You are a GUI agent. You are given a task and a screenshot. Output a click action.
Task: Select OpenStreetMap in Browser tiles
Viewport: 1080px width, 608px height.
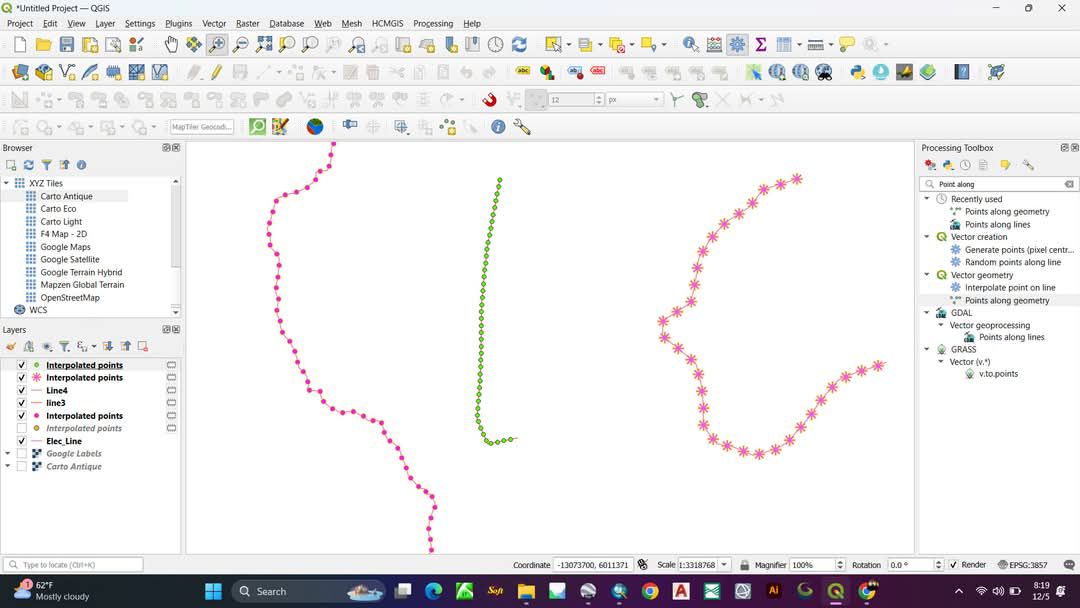[70, 297]
